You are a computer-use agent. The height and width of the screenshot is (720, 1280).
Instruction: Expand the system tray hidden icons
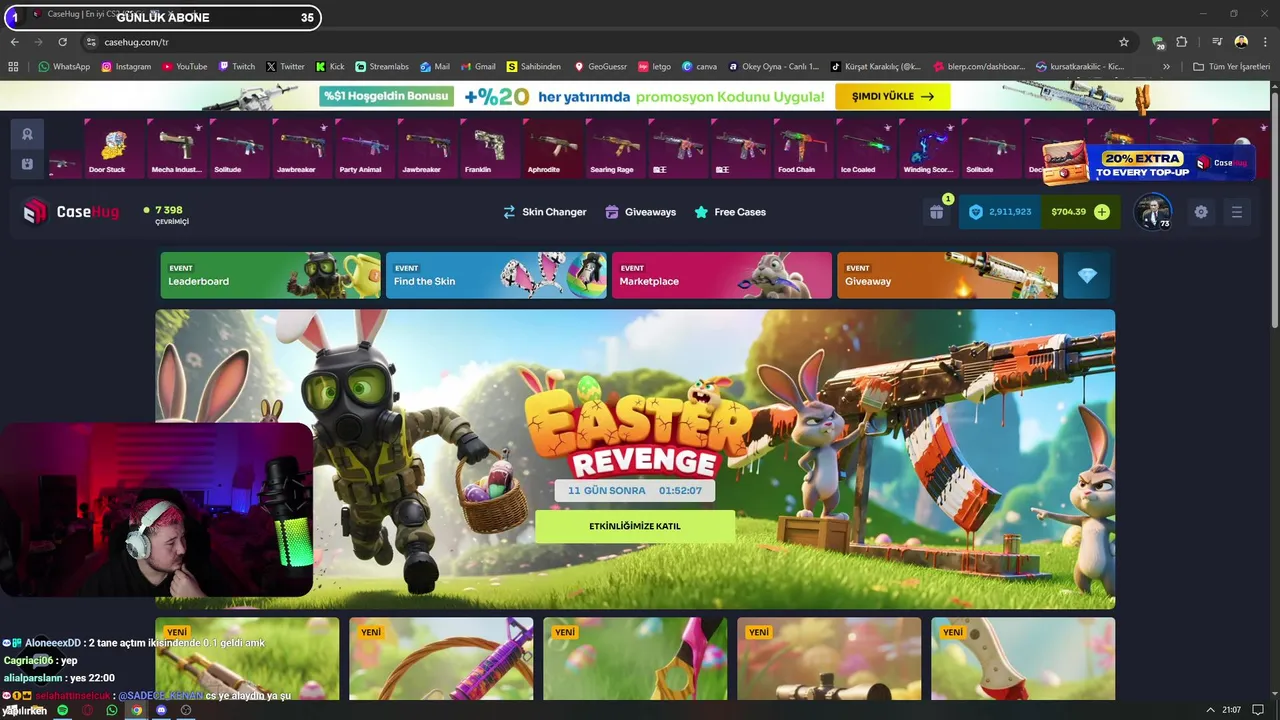click(1211, 710)
